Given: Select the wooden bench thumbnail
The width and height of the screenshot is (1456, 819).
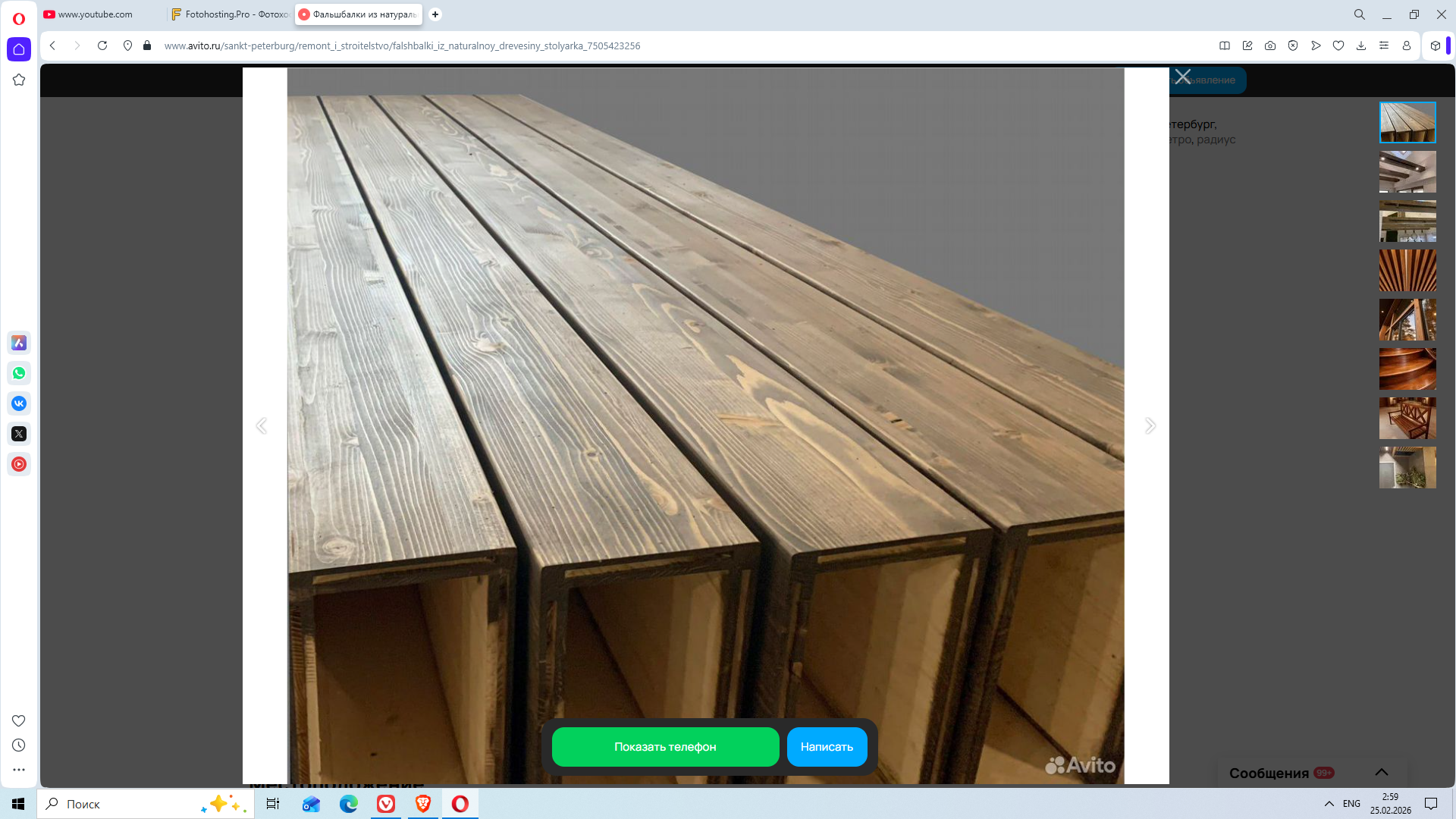Looking at the screenshot, I should pos(1407,418).
